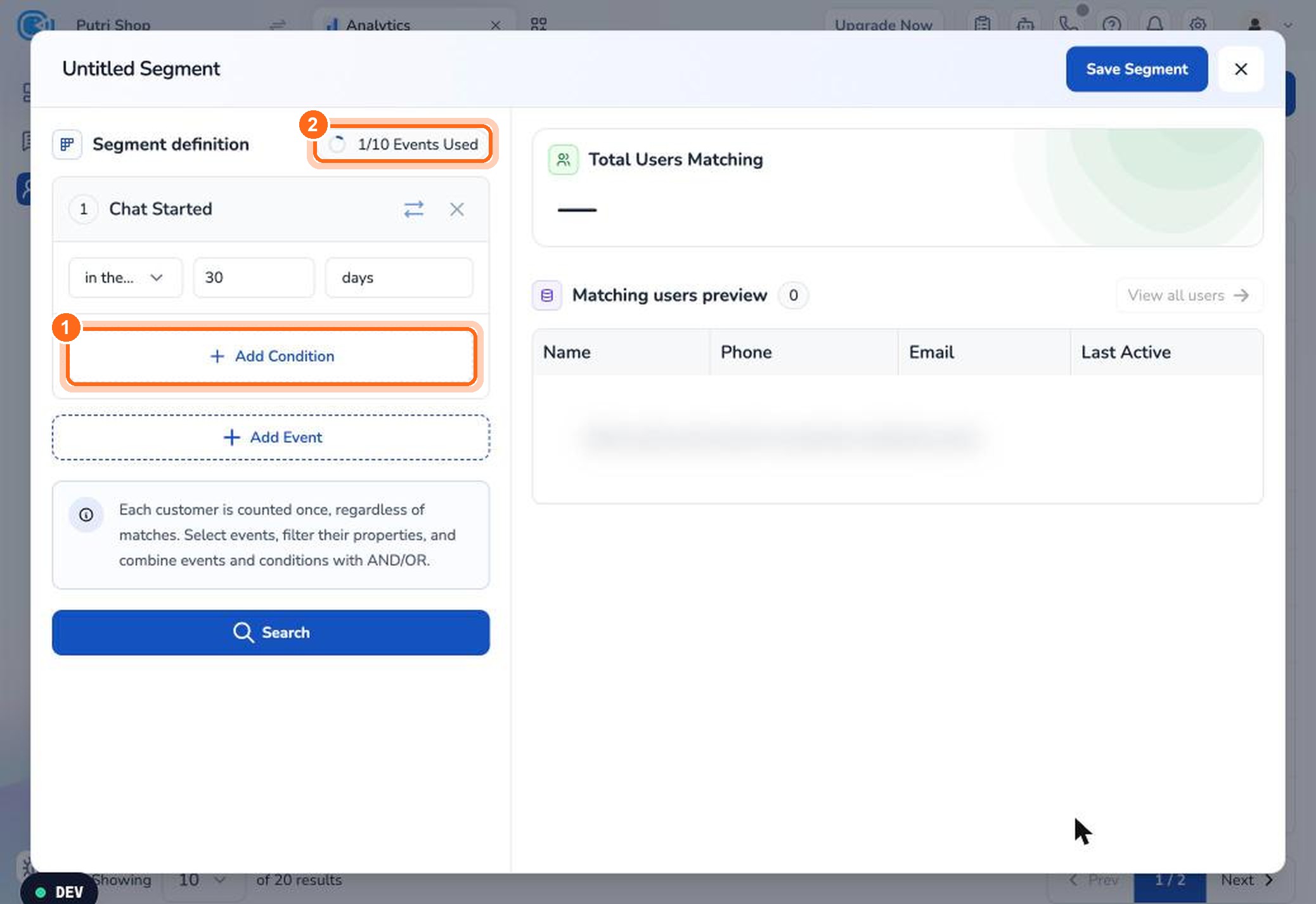Open the help question mark icon
The image size is (1316, 904).
(x=1111, y=24)
